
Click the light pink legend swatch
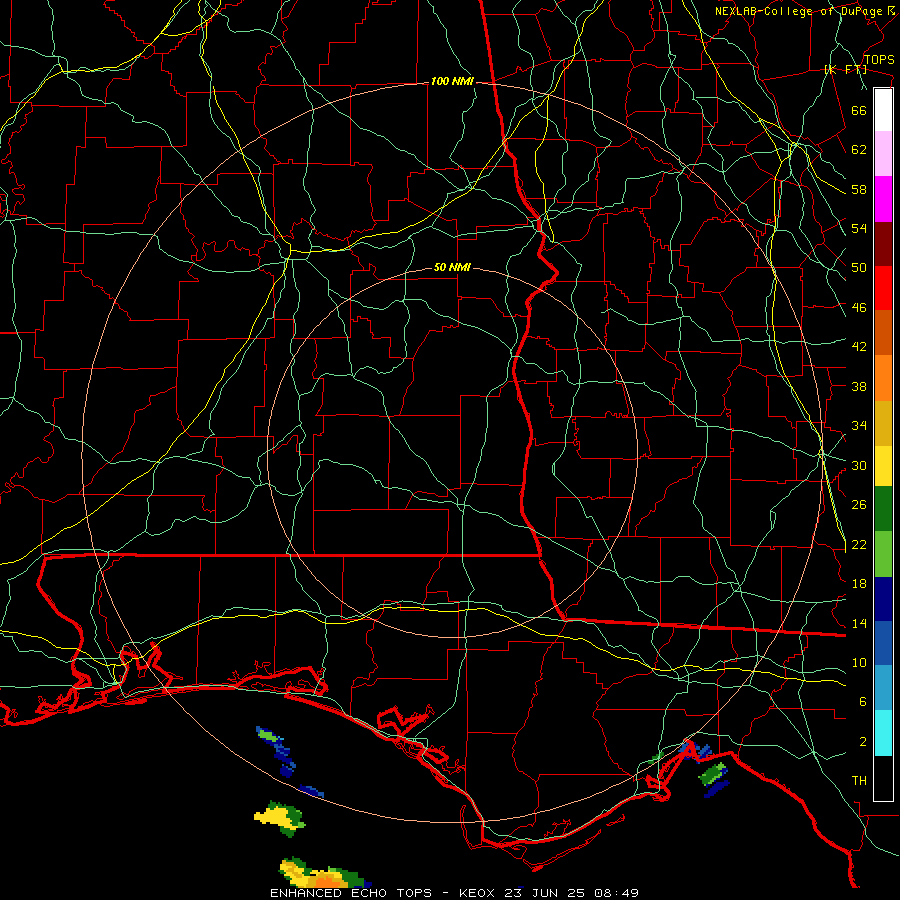click(883, 154)
